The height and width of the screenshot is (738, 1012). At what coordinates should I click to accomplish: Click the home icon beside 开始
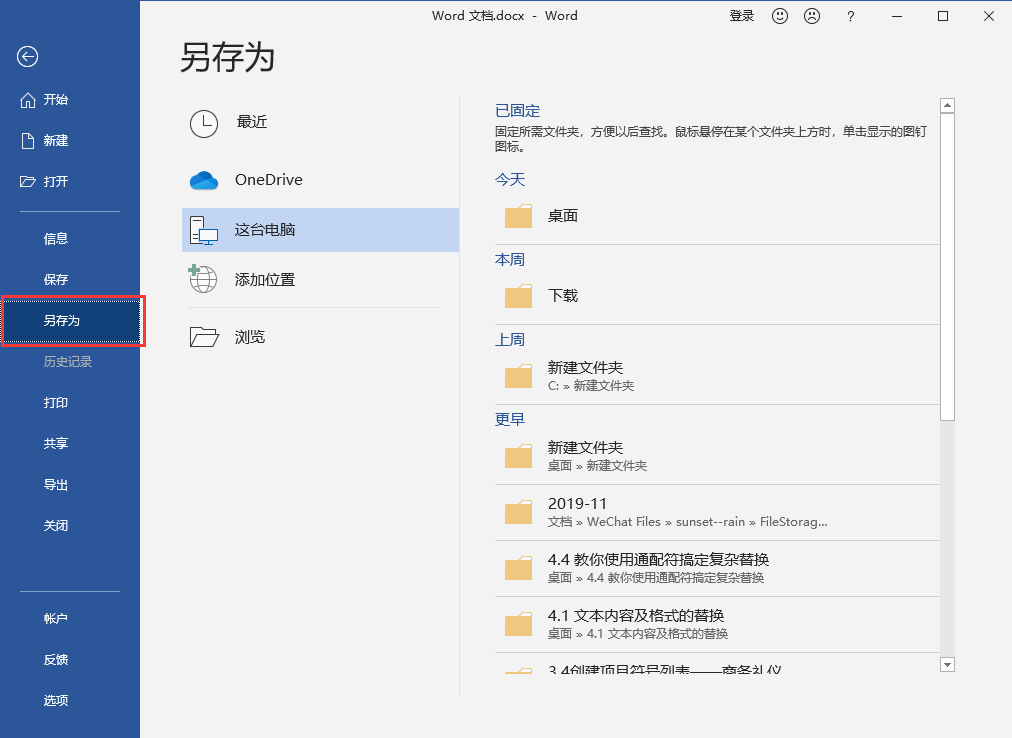click(28, 100)
